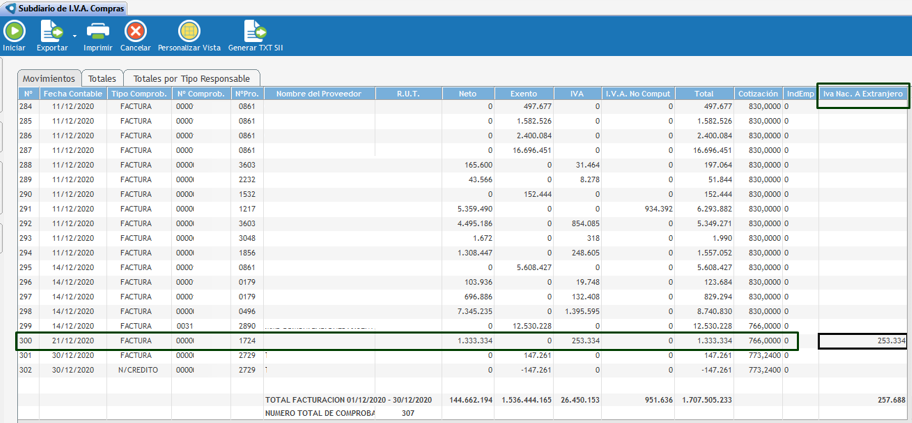Open Personalizar Vista grid icon
This screenshot has width=912, height=423.
point(188,31)
